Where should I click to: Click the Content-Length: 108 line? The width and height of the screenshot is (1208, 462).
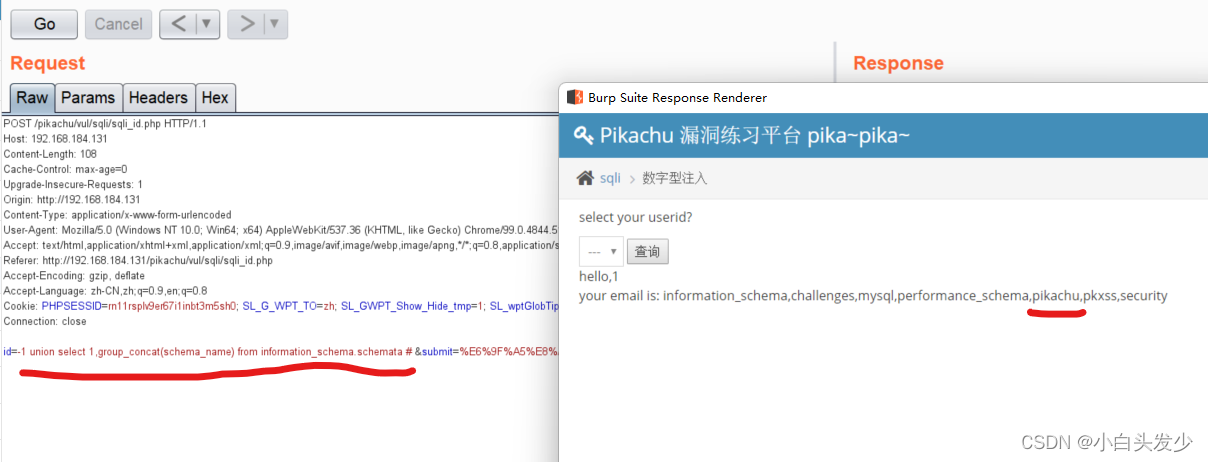(50, 154)
